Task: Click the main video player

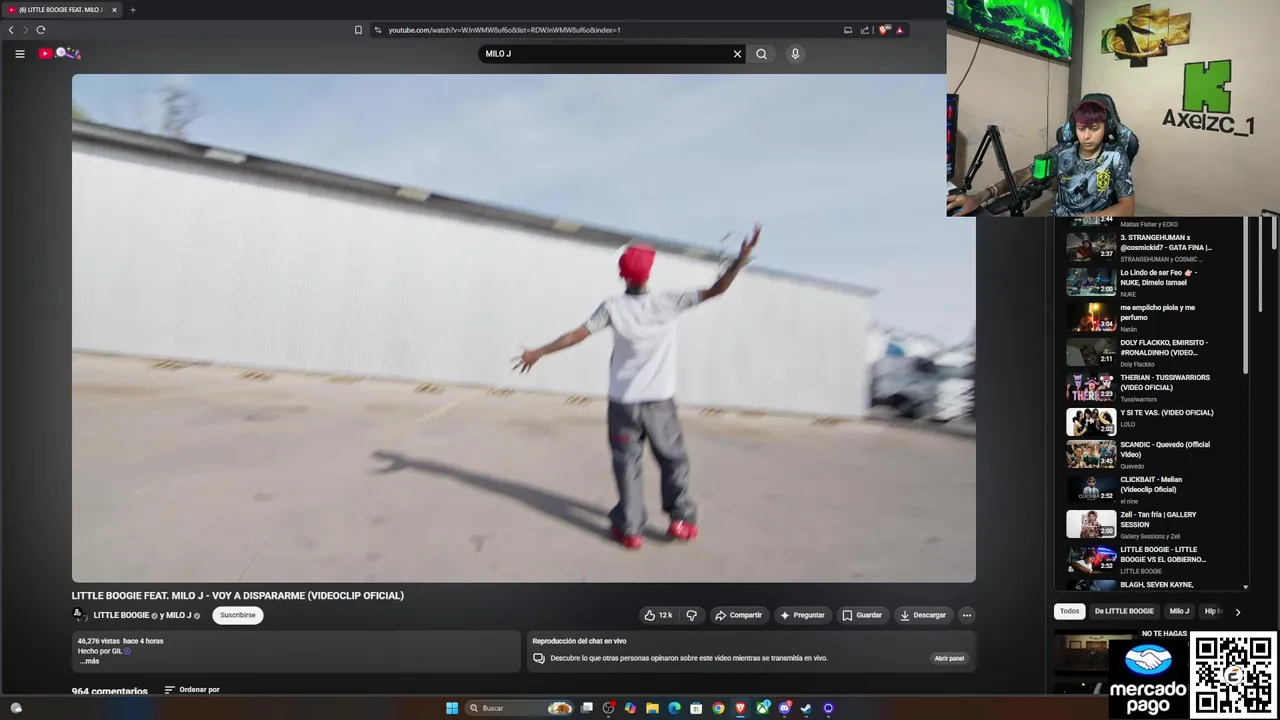Action: tap(523, 328)
